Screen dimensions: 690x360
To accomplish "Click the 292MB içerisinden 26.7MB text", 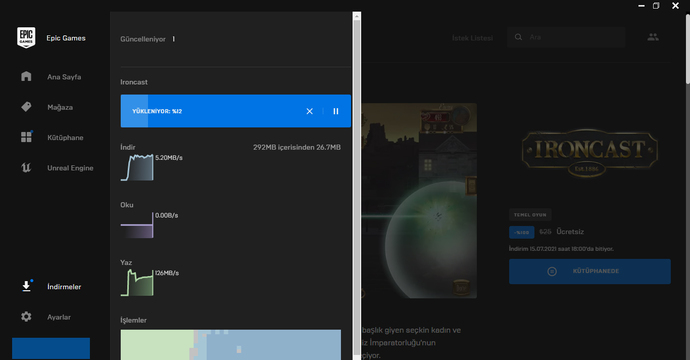I will click(297, 147).
